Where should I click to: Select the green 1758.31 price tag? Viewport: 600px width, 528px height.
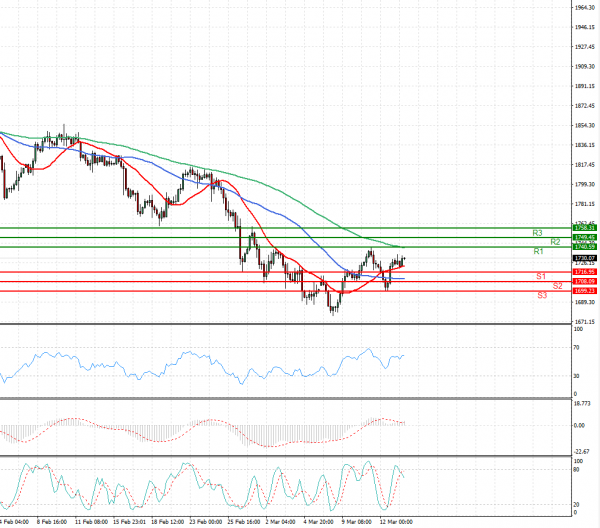pos(585,228)
